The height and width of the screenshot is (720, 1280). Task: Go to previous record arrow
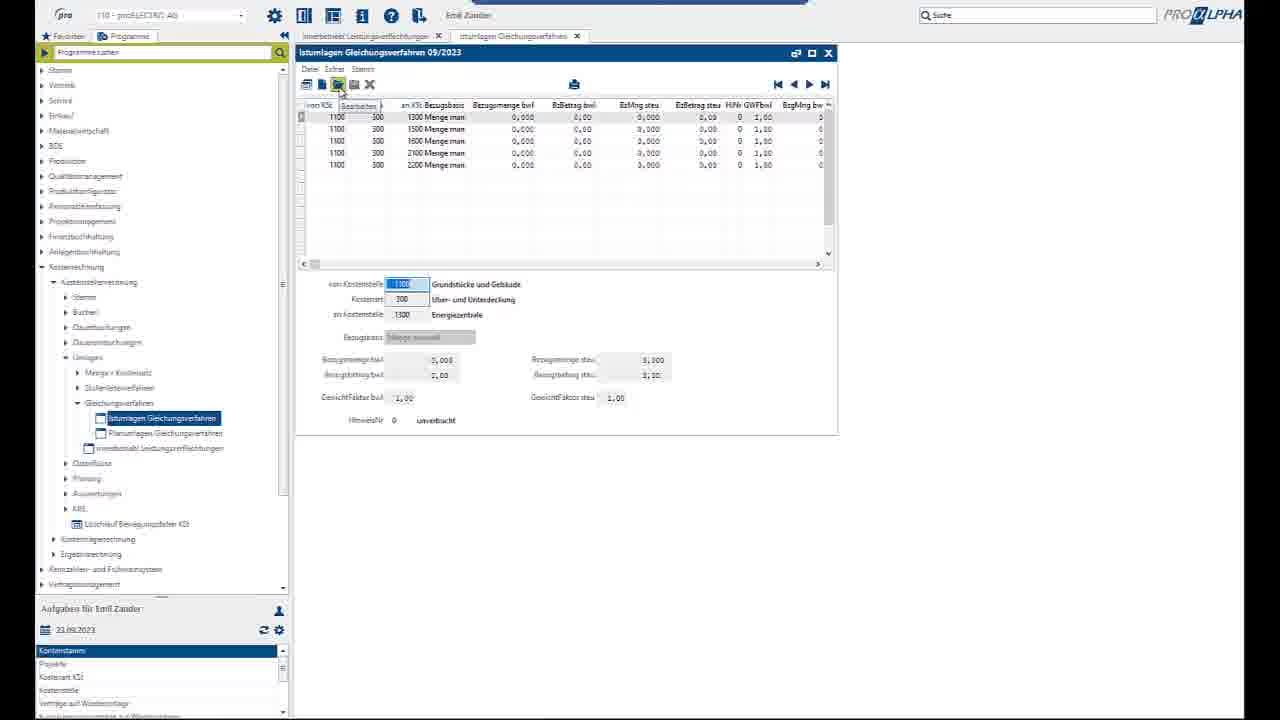(x=794, y=84)
